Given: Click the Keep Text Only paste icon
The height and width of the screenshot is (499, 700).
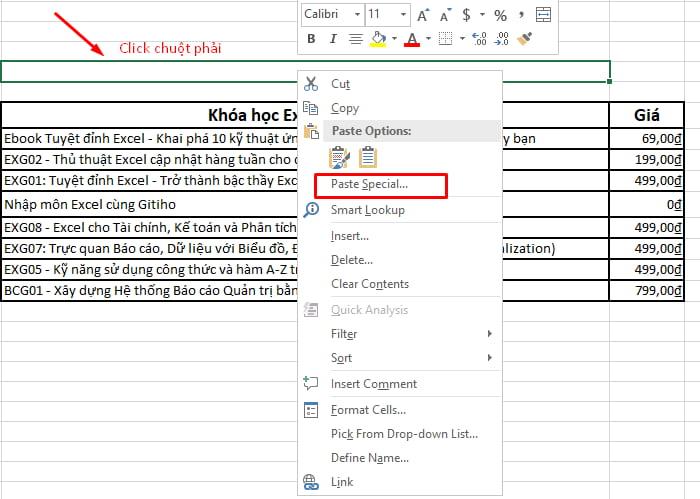Looking at the screenshot, I should 368,157.
